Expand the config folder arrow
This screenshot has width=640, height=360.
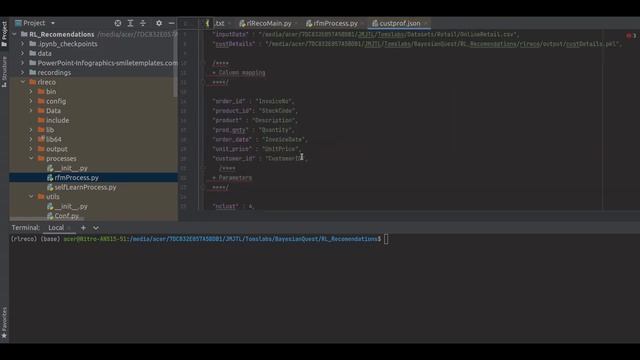(x=31, y=101)
